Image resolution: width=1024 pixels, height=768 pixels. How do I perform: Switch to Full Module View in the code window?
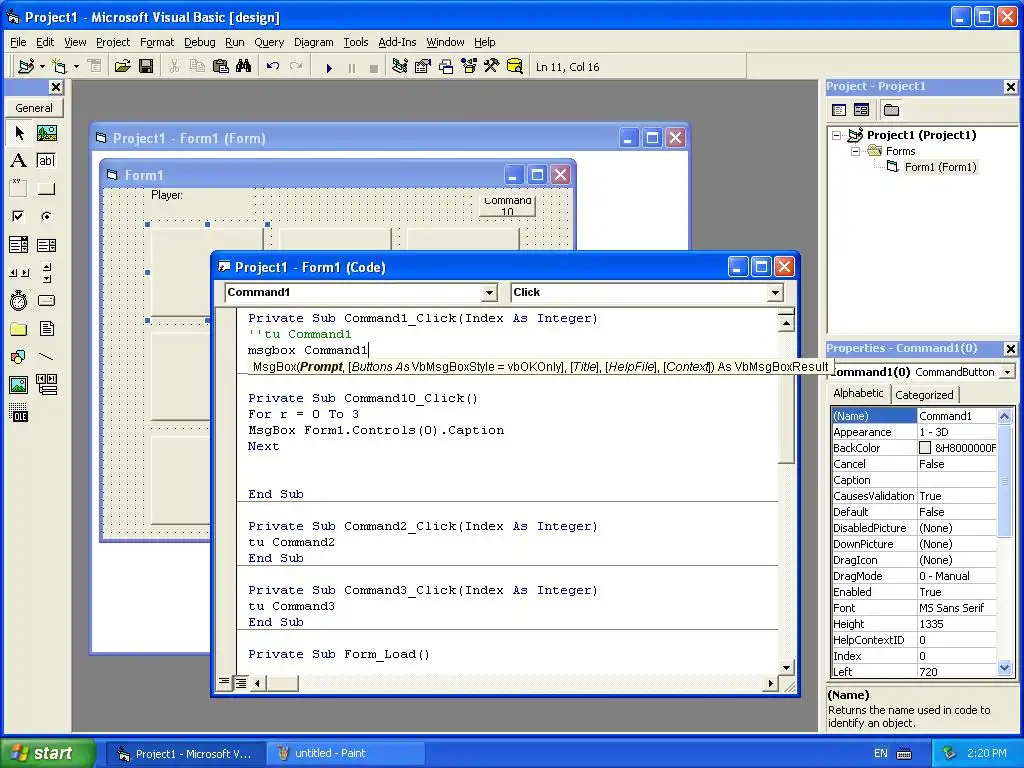(241, 682)
